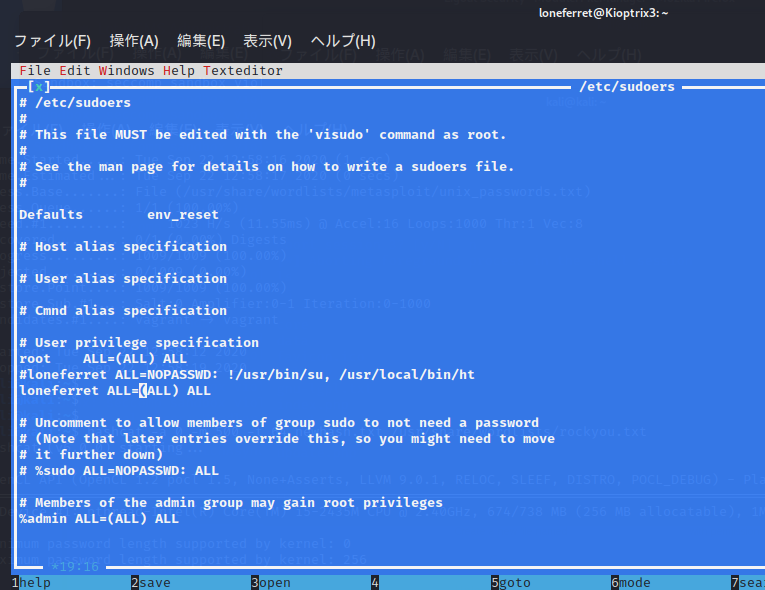
Task: Click the 'See the man page' comment line
Action: click(x=266, y=167)
